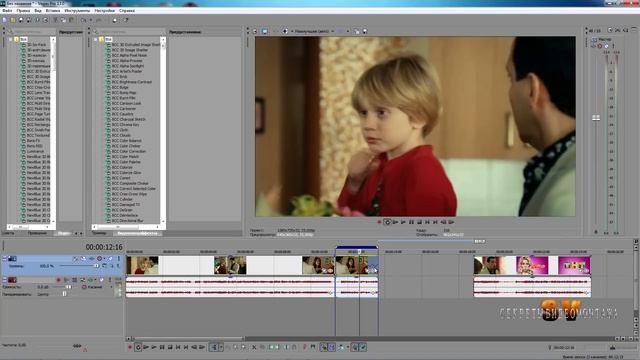Viewport: 640px width, 360px height.
Task: Create a new project from the toolbar
Action: point(4,20)
